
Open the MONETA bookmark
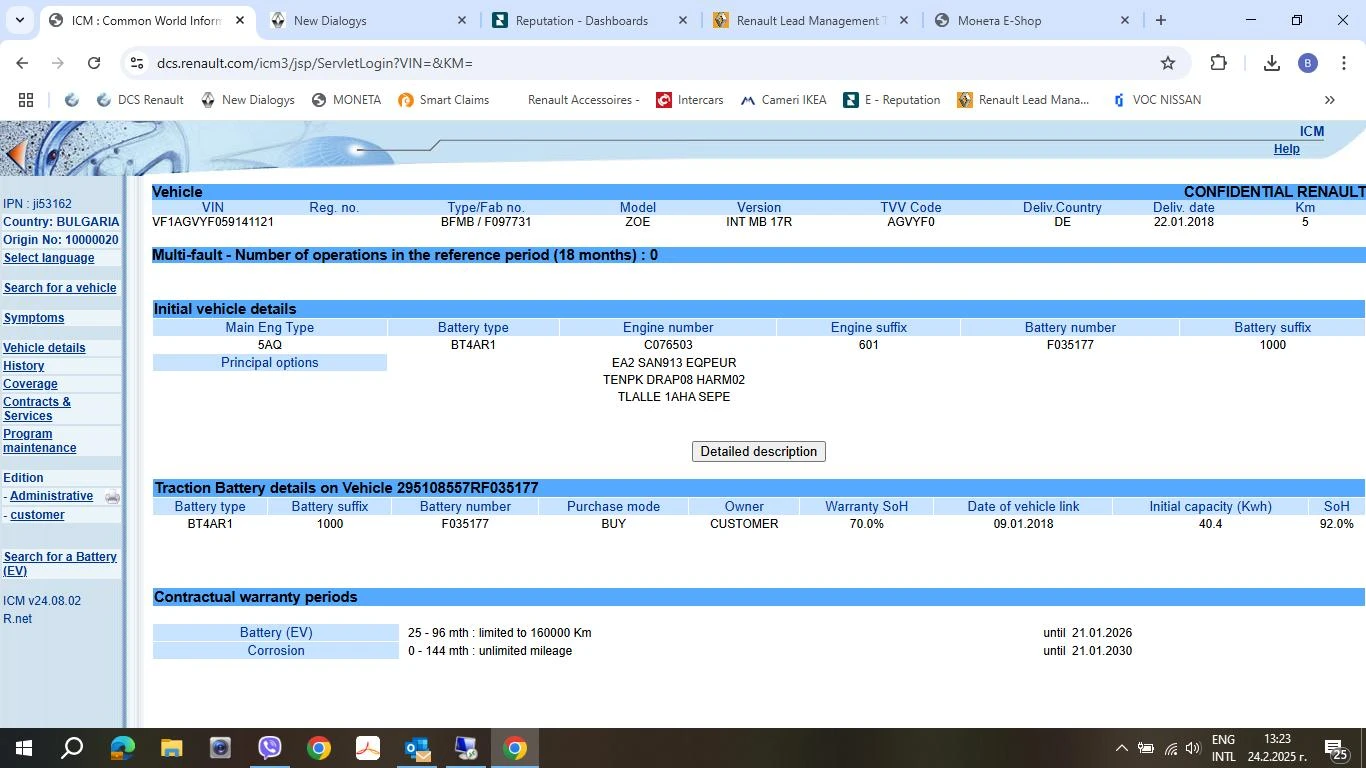(x=346, y=100)
